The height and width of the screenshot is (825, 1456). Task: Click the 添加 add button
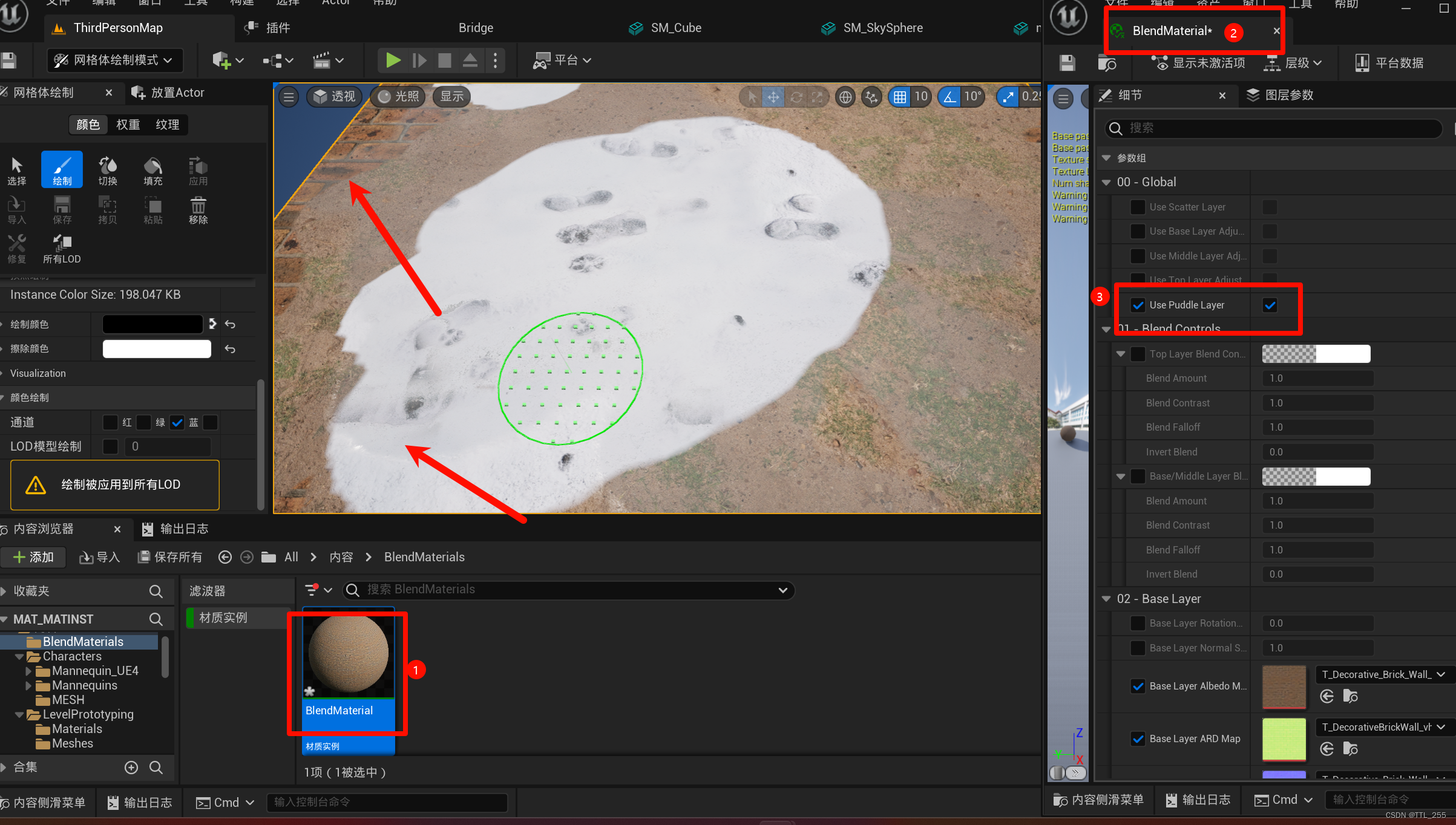click(x=33, y=557)
